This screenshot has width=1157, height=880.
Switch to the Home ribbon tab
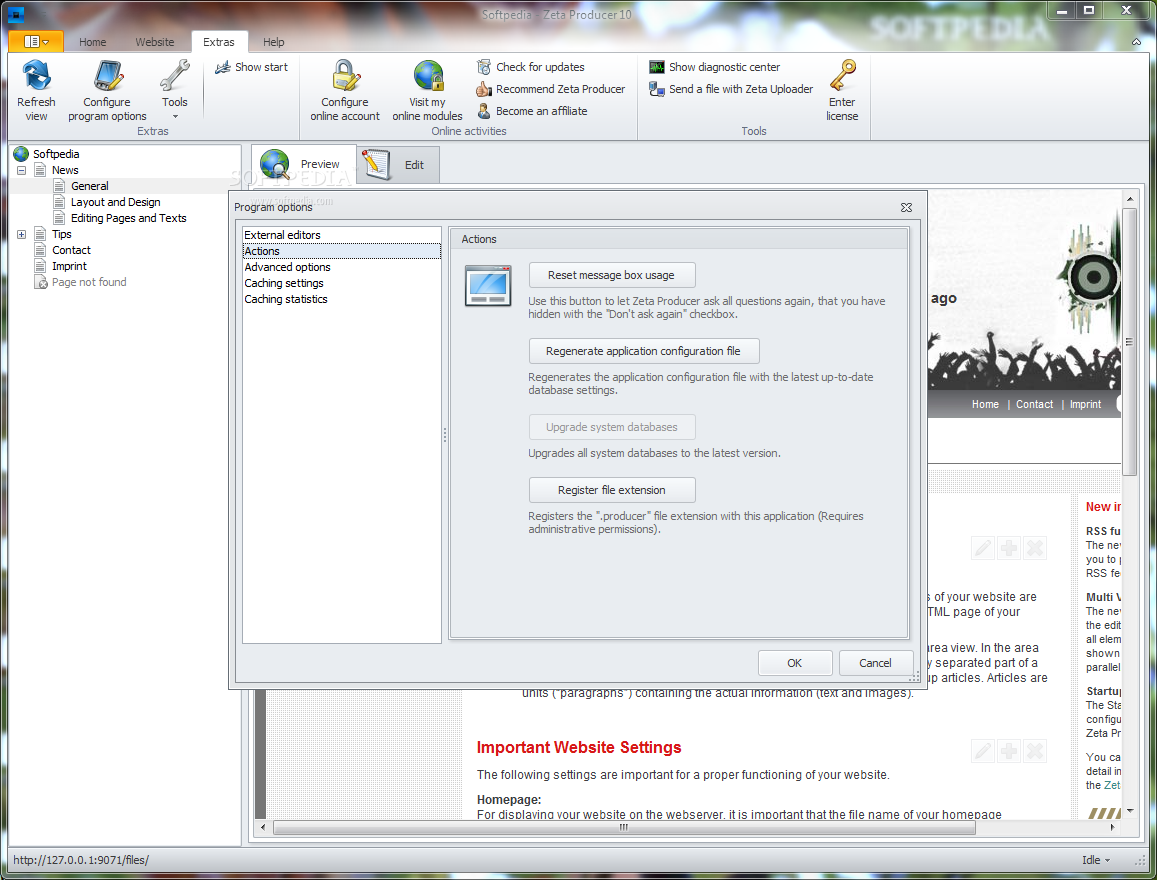click(x=92, y=42)
